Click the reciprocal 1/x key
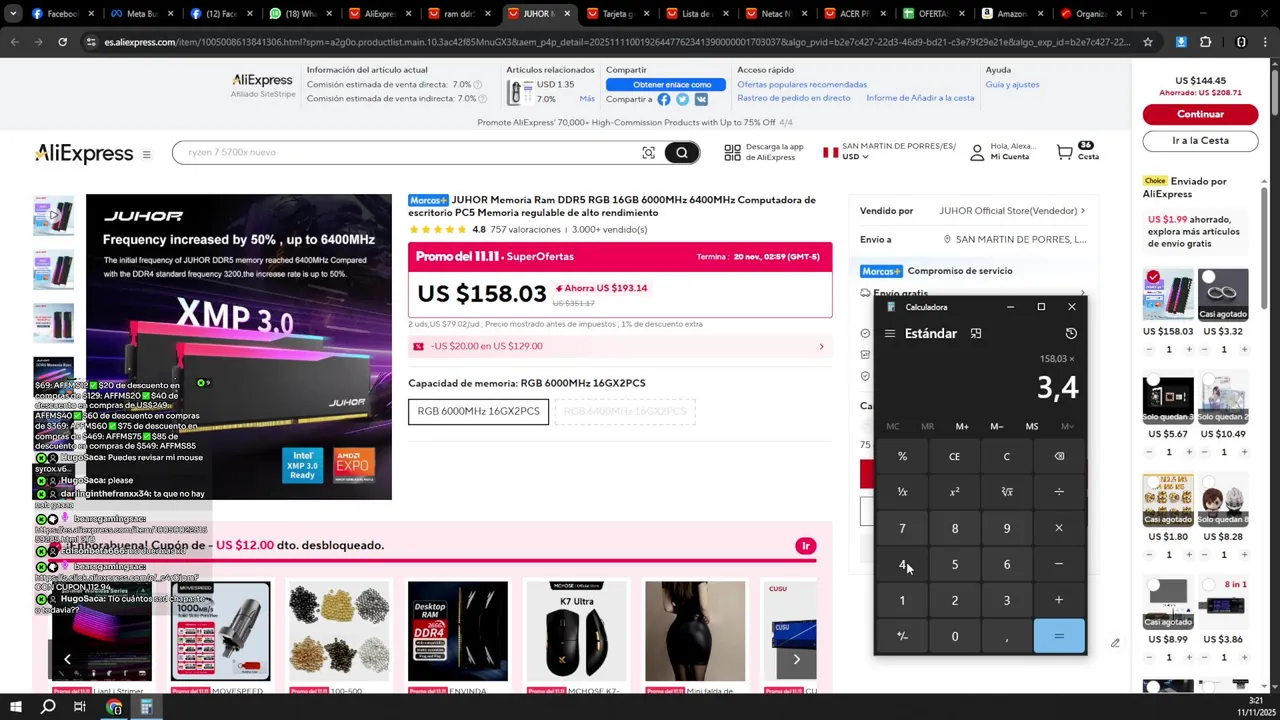The image size is (1280, 720). 902,492
